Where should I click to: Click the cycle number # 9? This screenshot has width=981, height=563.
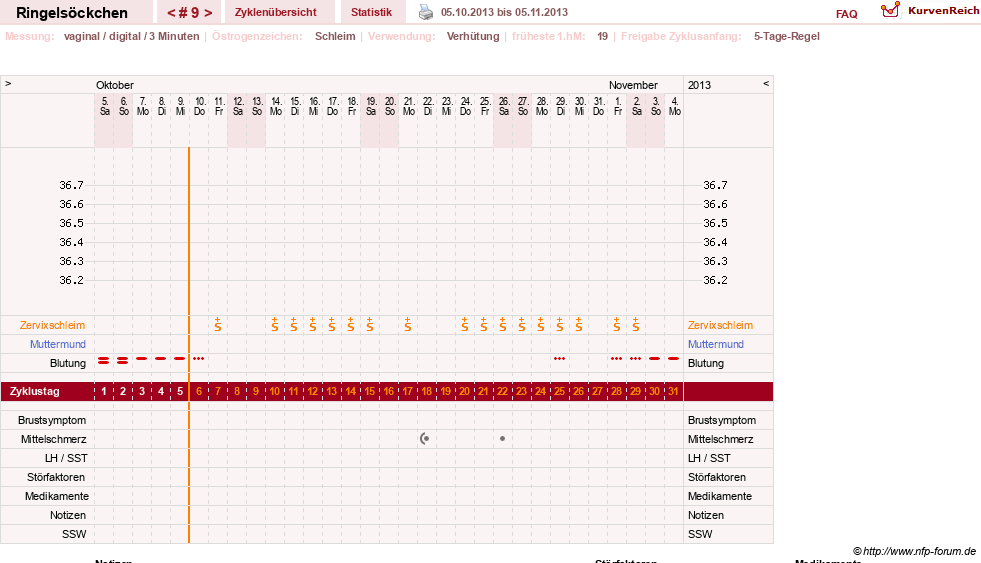(x=190, y=13)
